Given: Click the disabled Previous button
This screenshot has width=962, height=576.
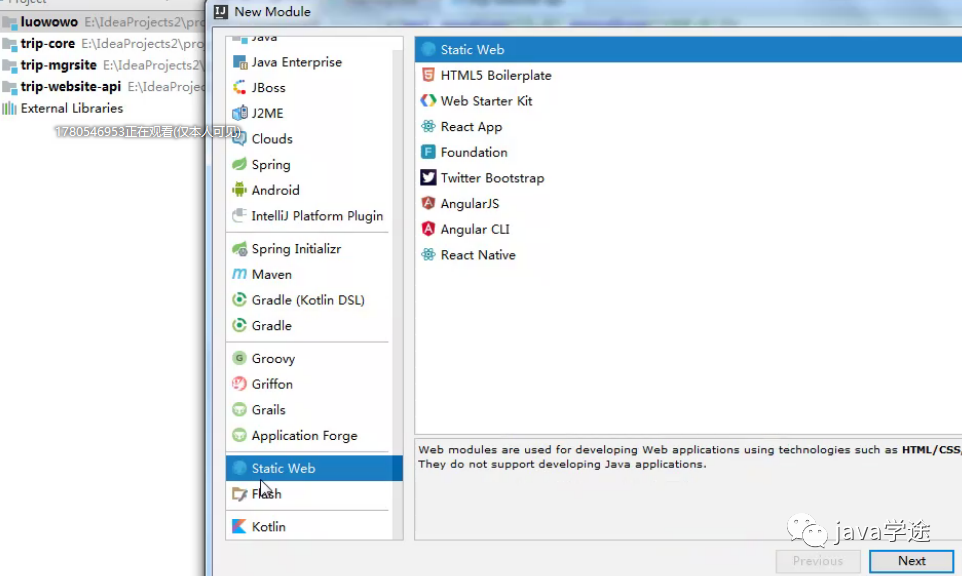Looking at the screenshot, I should click(x=818, y=561).
